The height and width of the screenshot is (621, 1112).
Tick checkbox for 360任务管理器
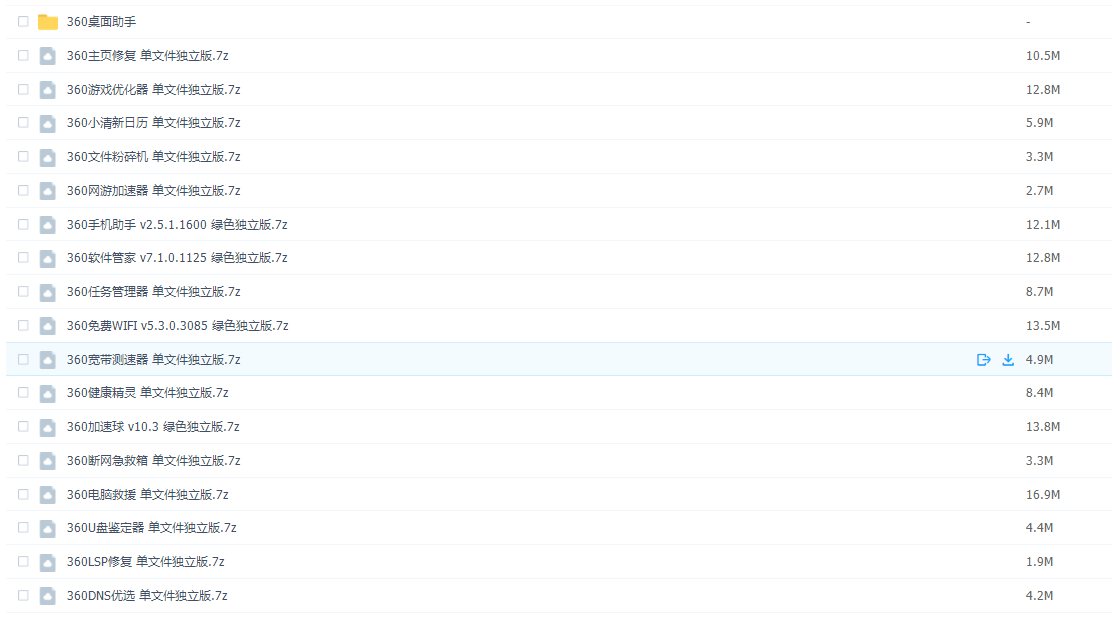23,291
